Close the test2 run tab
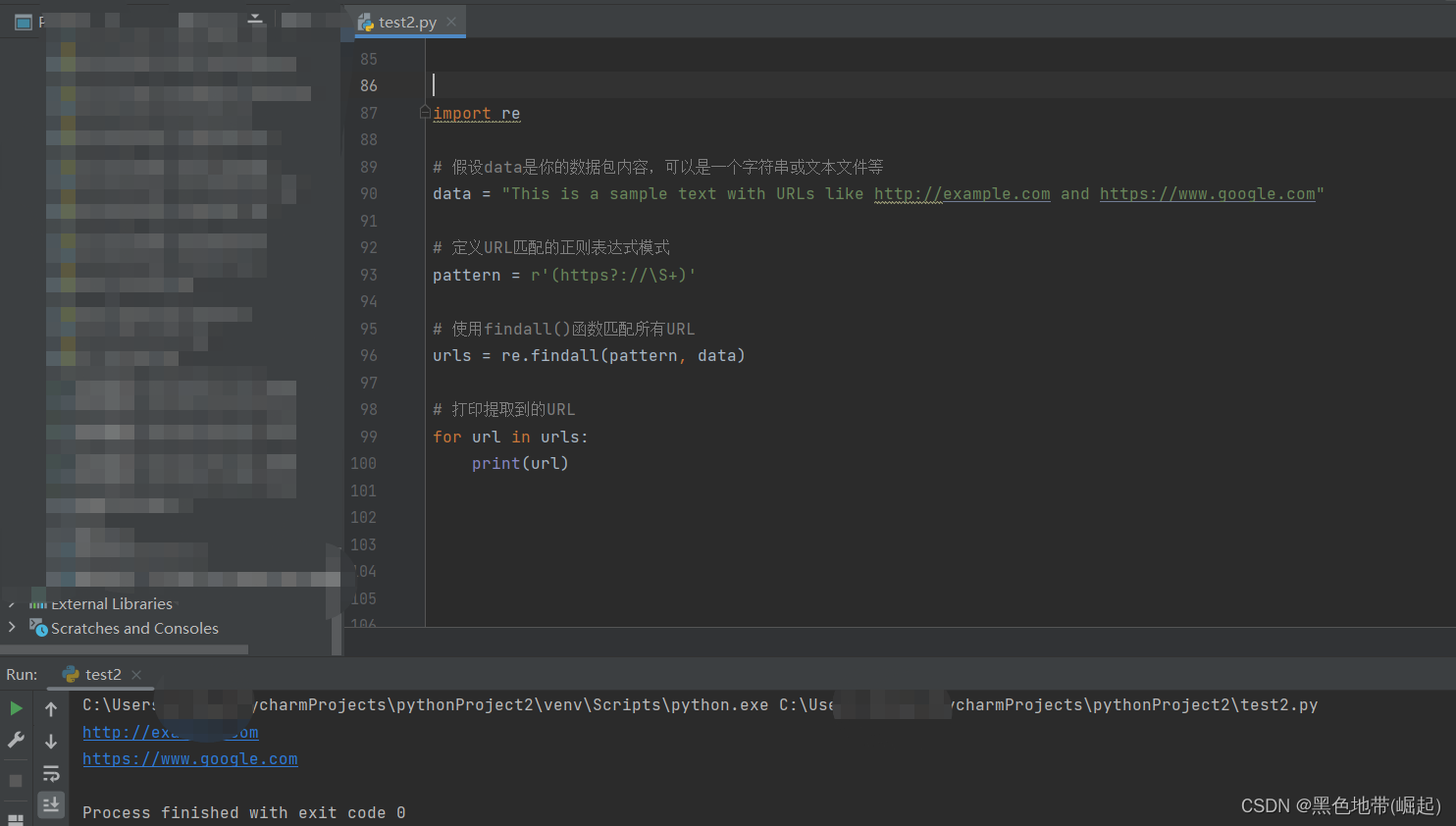 [x=136, y=674]
